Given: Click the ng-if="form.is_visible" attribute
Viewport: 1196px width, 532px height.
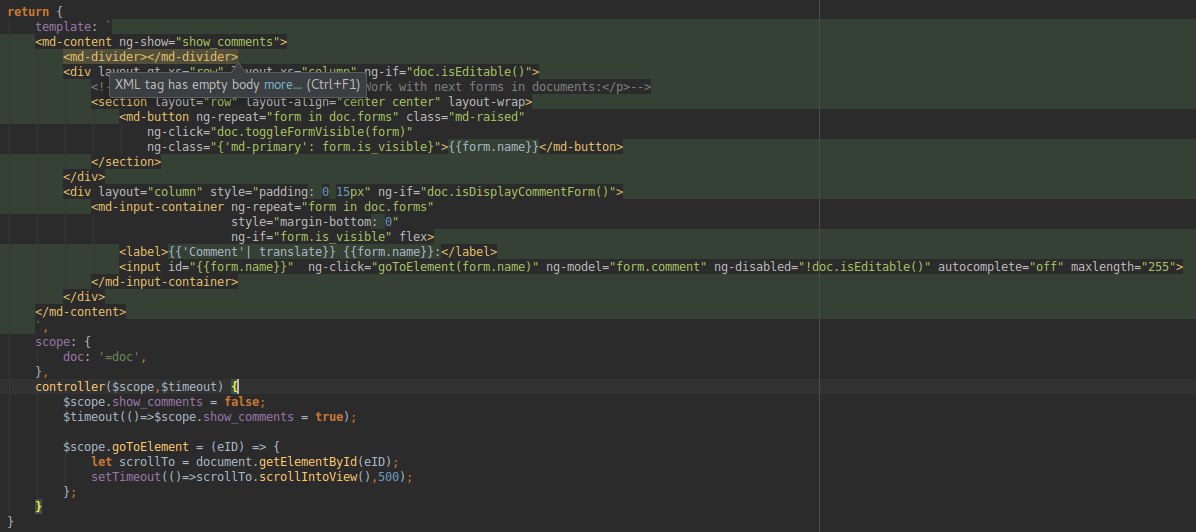Looking at the screenshot, I should click(x=311, y=236).
